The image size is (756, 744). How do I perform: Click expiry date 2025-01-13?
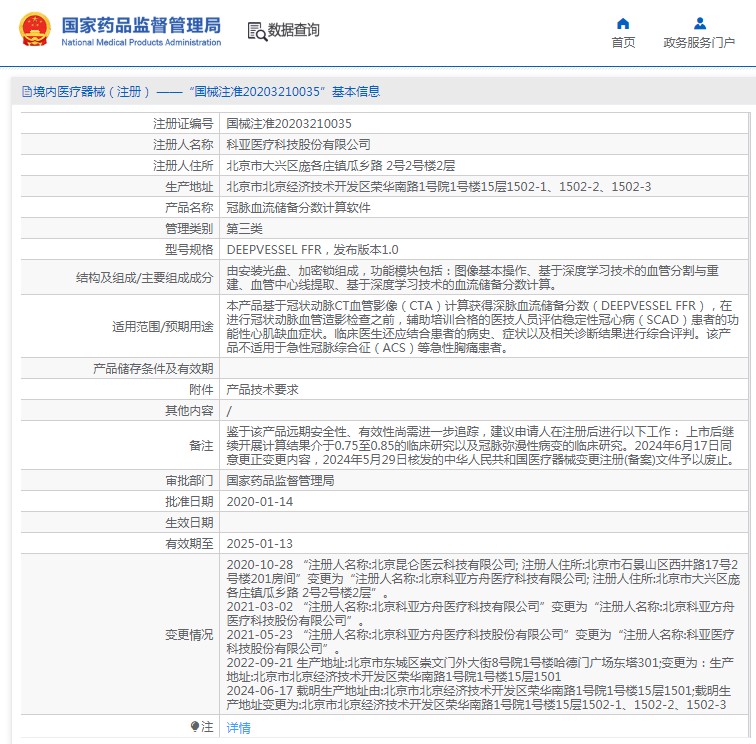coord(260,544)
